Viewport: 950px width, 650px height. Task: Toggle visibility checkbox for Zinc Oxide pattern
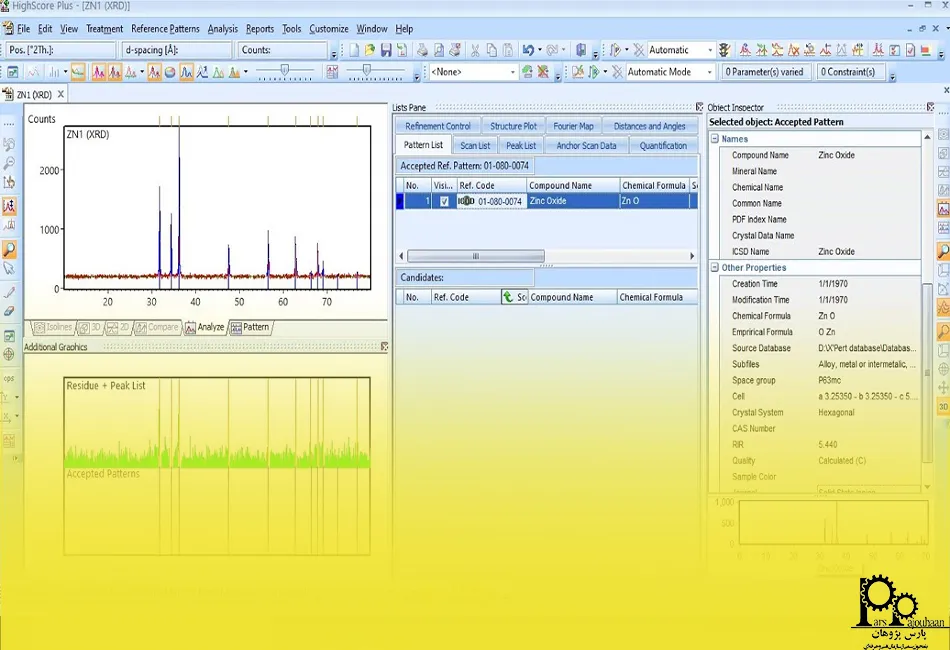(x=444, y=201)
